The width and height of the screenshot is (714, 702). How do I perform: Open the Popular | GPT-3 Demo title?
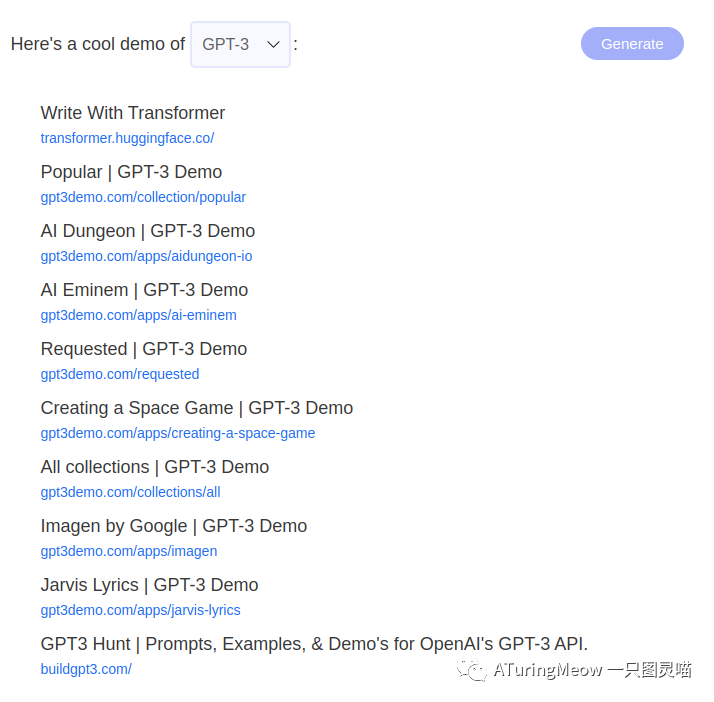pyautogui.click(x=131, y=172)
